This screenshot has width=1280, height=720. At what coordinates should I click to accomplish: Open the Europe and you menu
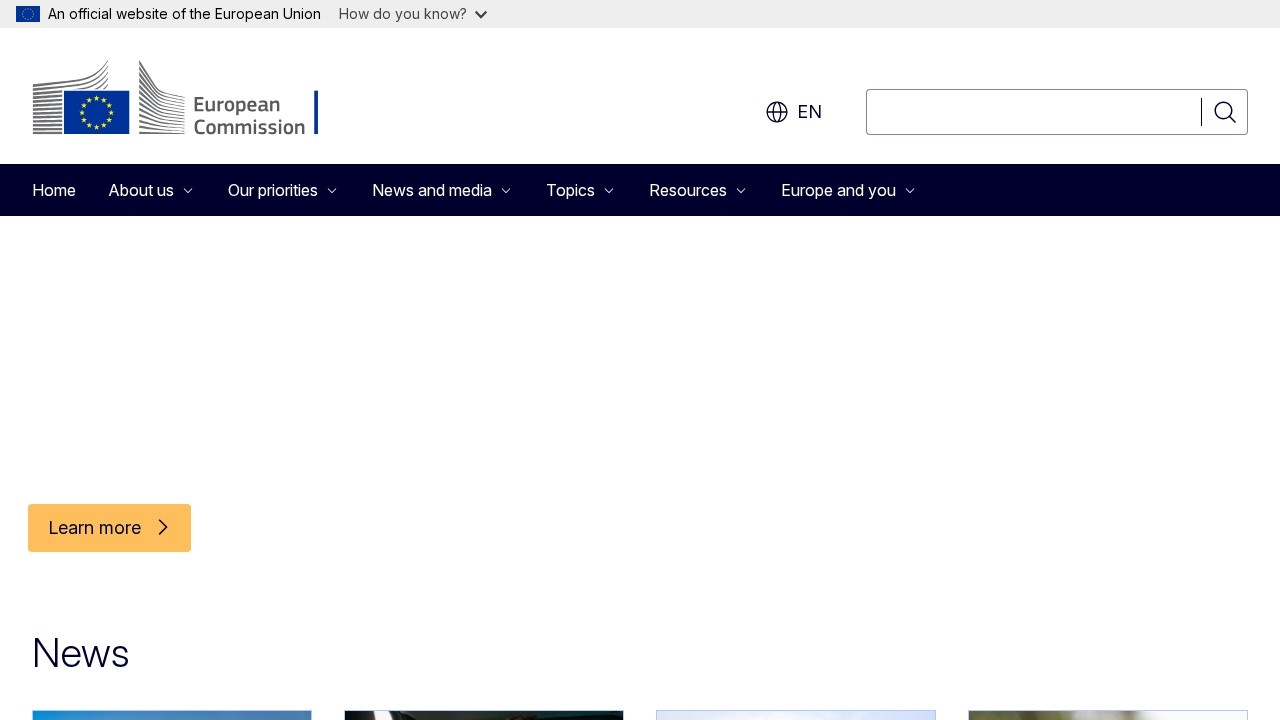(847, 190)
